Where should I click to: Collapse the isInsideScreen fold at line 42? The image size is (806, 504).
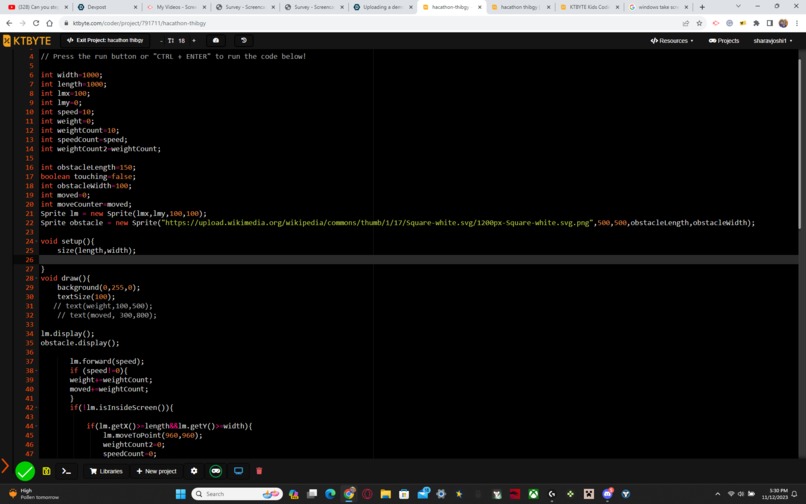tap(37, 408)
